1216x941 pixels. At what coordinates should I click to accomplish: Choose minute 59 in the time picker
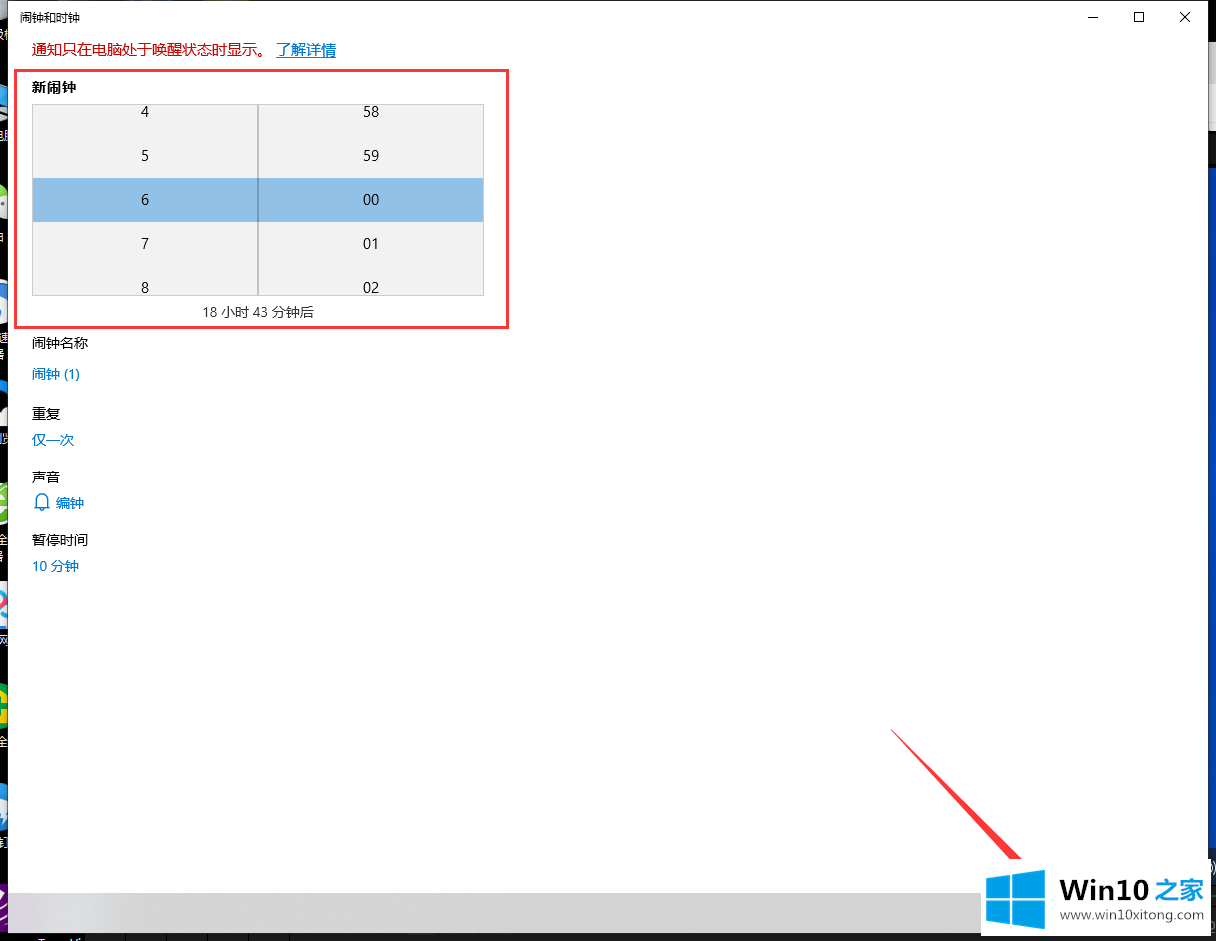tap(371, 156)
